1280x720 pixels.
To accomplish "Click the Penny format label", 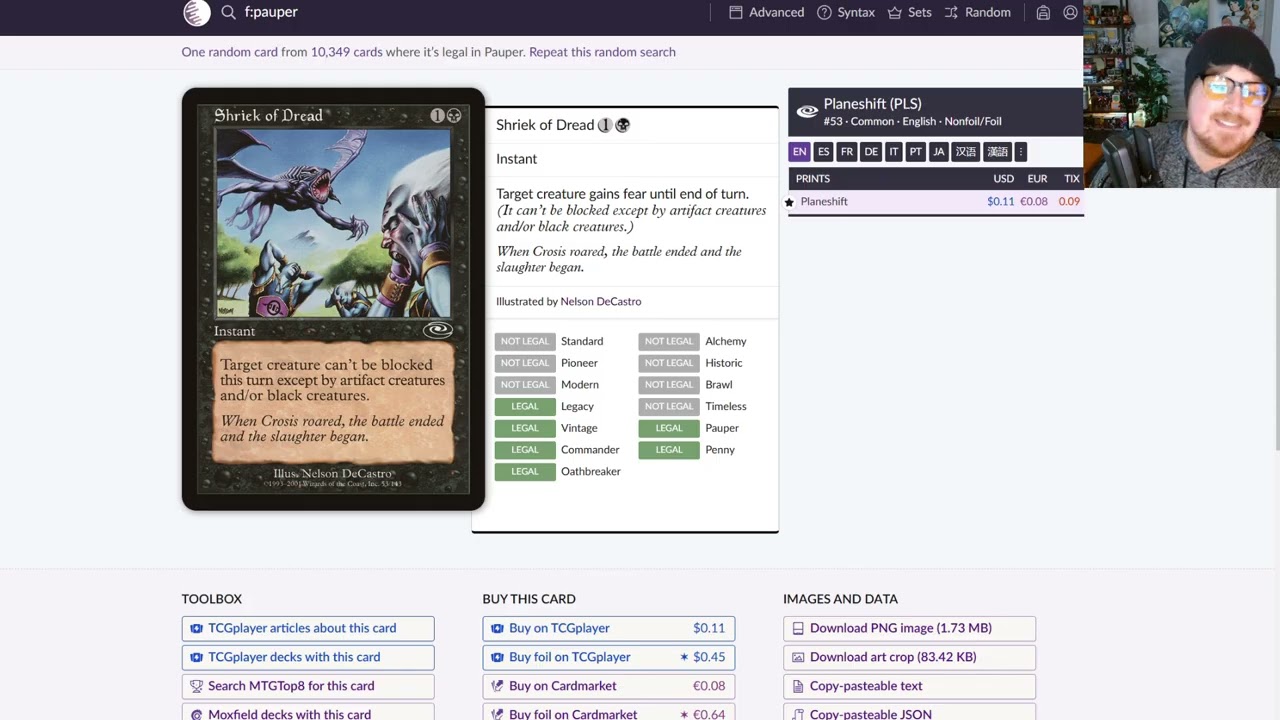I will click(x=720, y=450).
